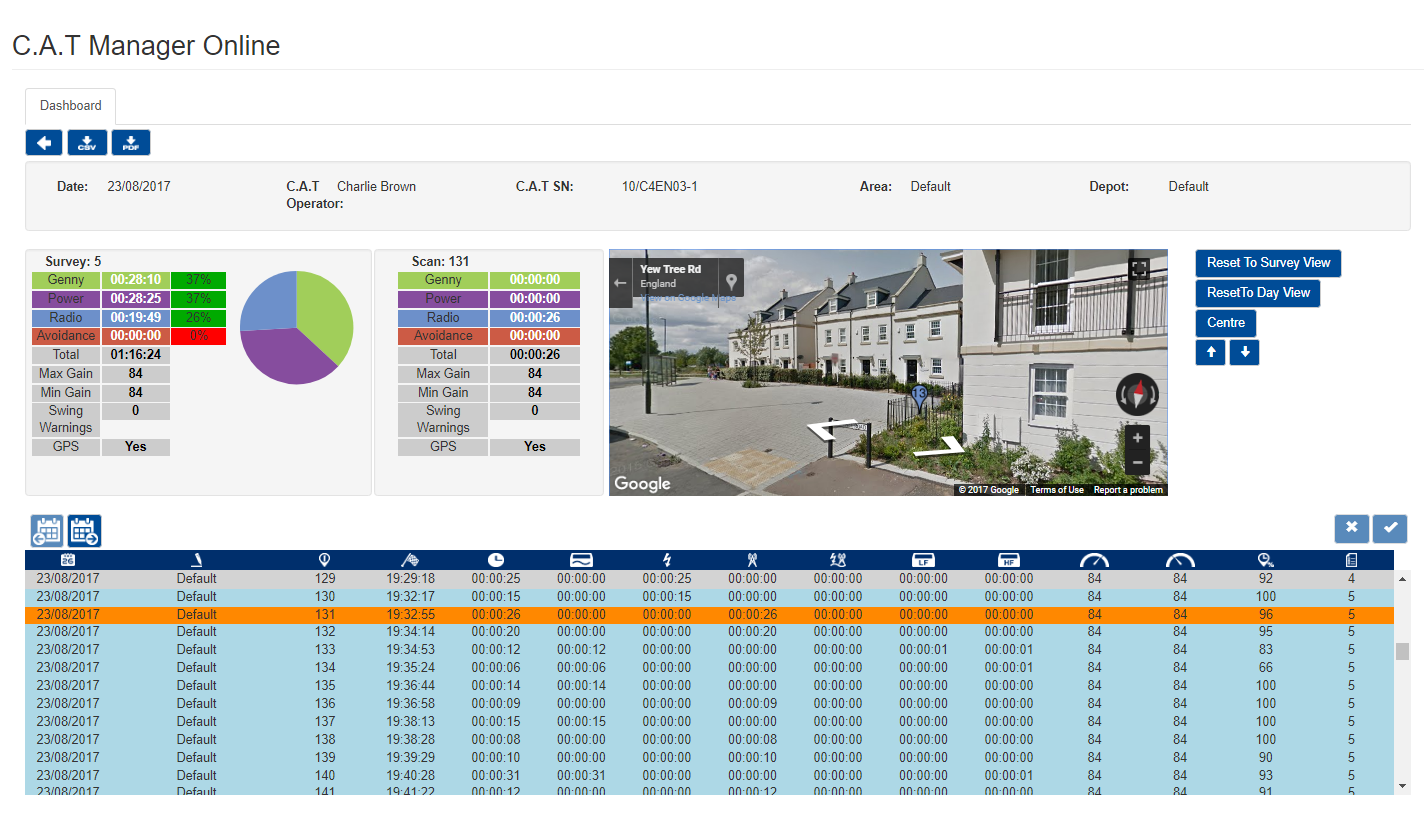Zoom out on the Street View
The width and height of the screenshot is (1424, 817).
click(1137, 464)
